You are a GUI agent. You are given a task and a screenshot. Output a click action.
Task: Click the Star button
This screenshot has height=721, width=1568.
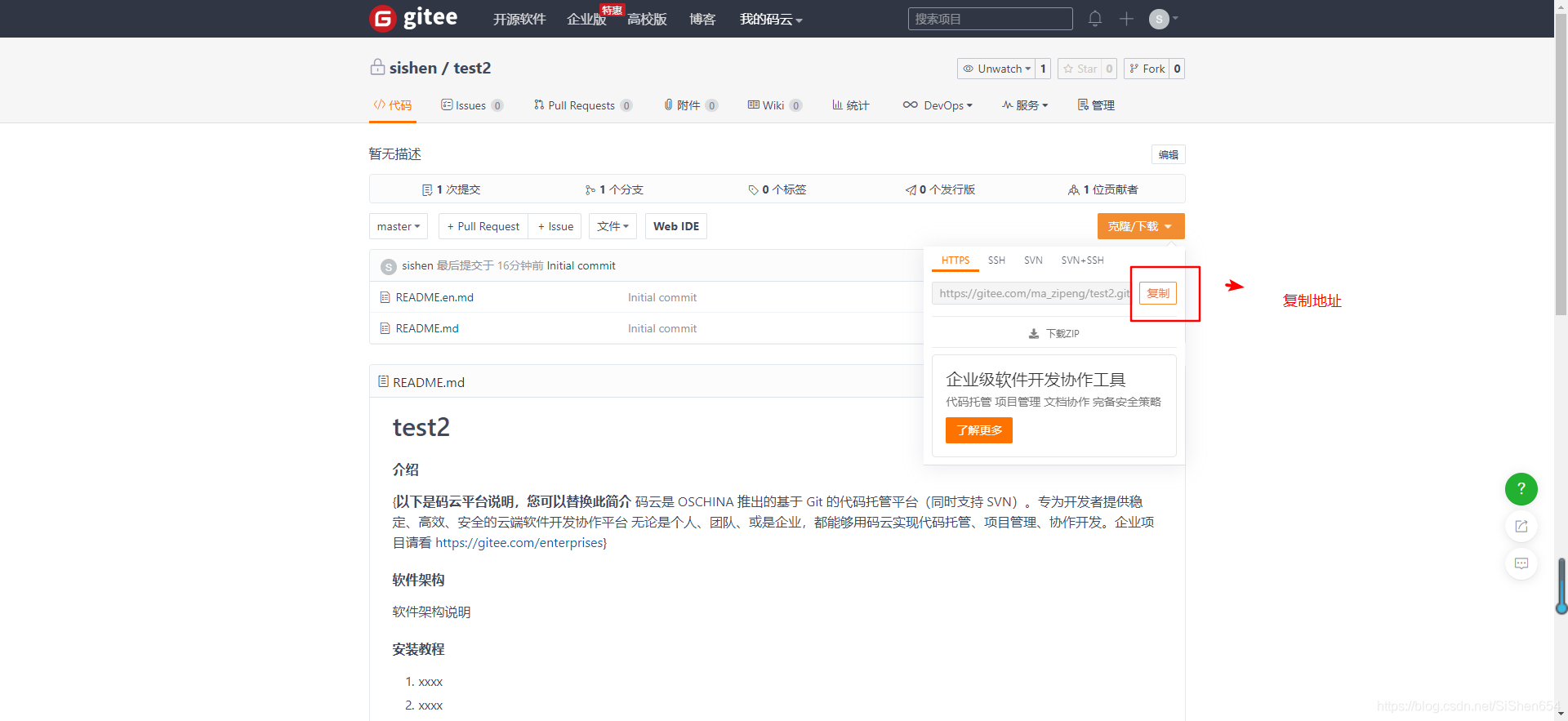pos(1080,69)
